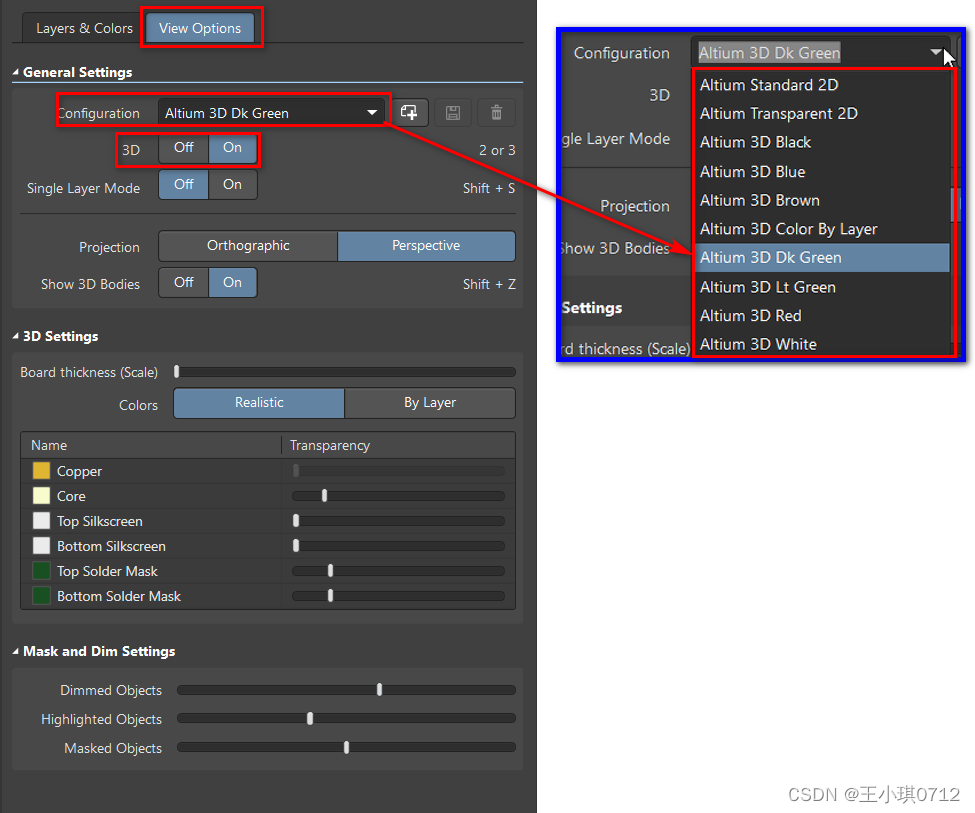Click the save configuration floppy icon

tap(453, 113)
